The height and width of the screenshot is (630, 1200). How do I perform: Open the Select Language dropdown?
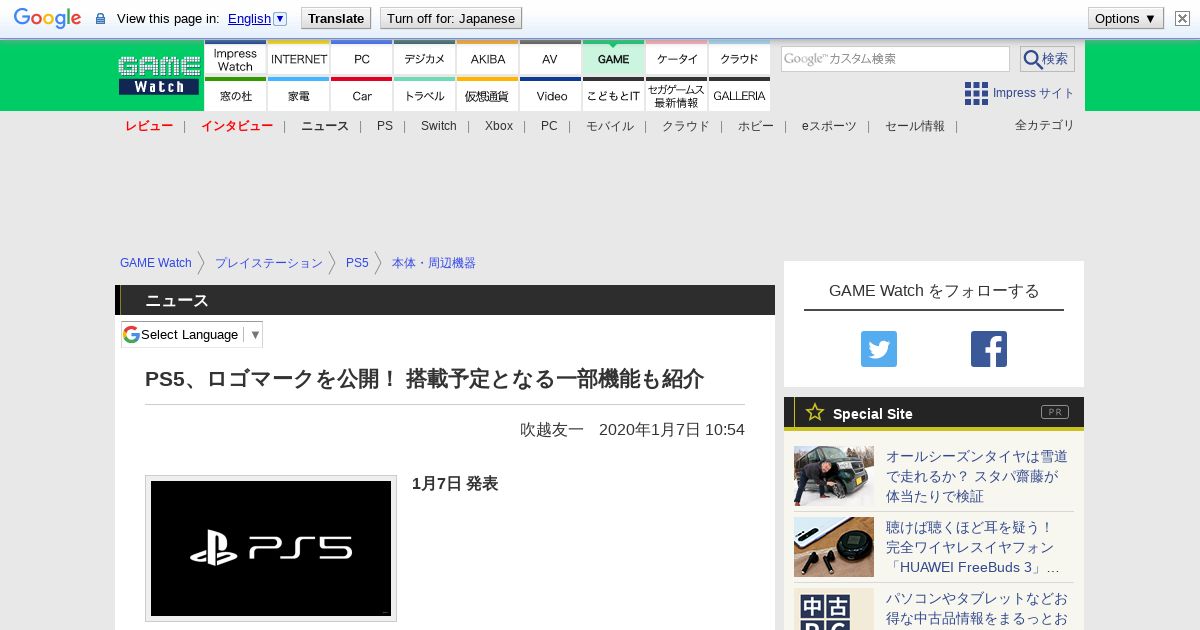(192, 334)
